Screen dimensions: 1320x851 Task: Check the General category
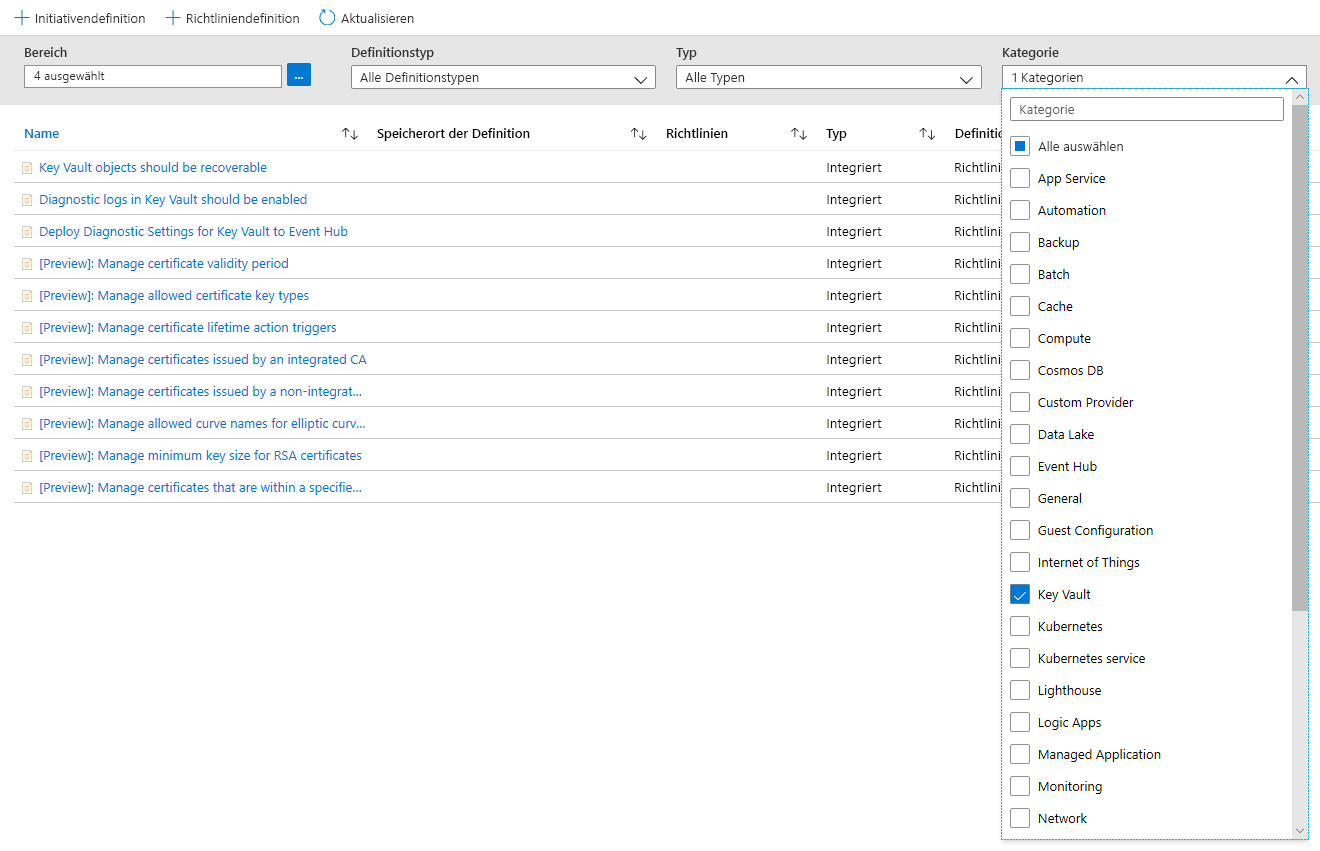(x=1020, y=498)
